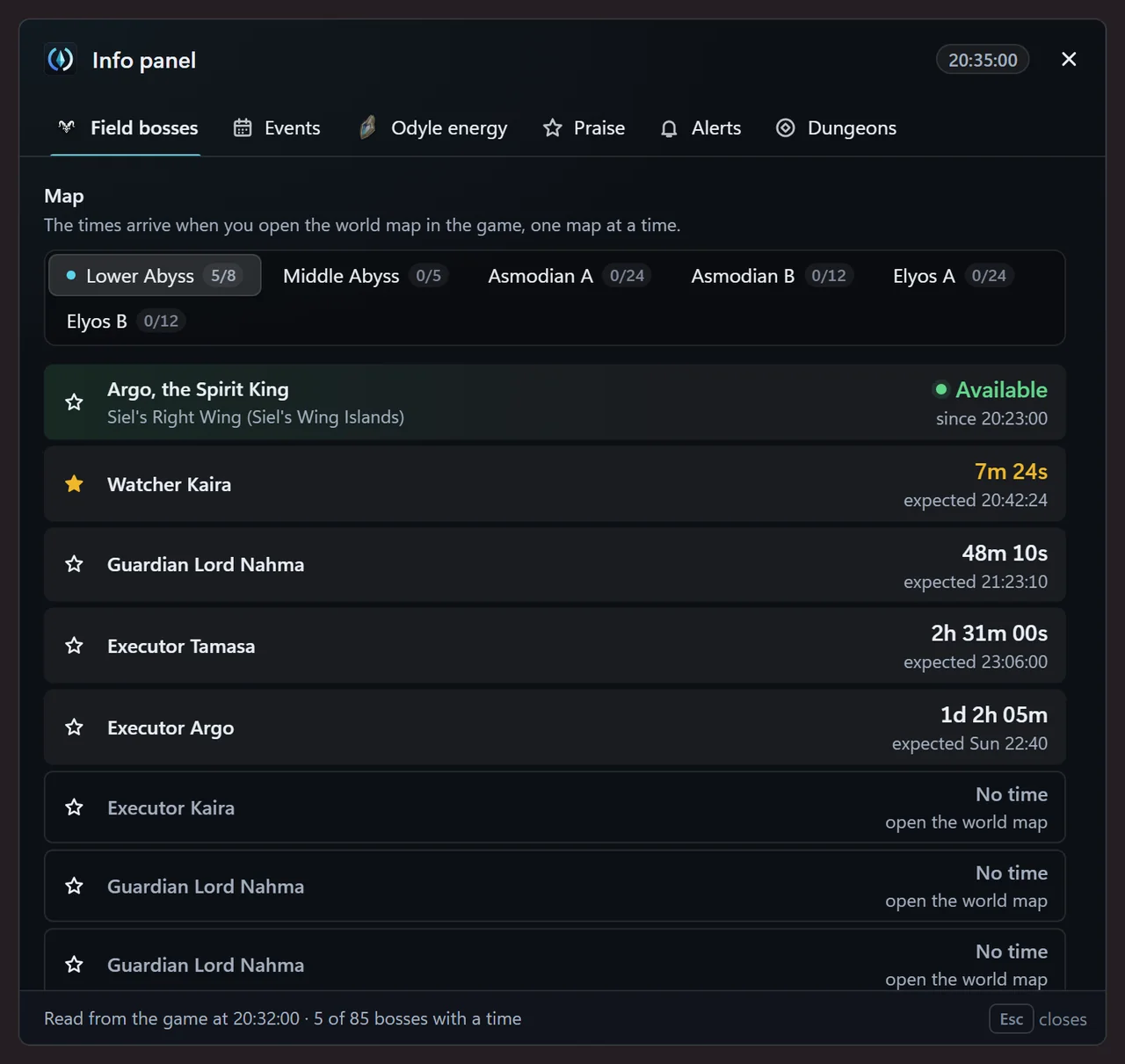
Task: Select the "Argo, the Spirit King" boss name
Action: coord(198,389)
